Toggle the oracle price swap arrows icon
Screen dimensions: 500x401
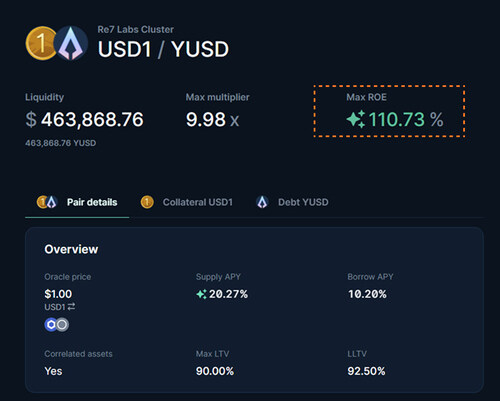[x=71, y=306]
